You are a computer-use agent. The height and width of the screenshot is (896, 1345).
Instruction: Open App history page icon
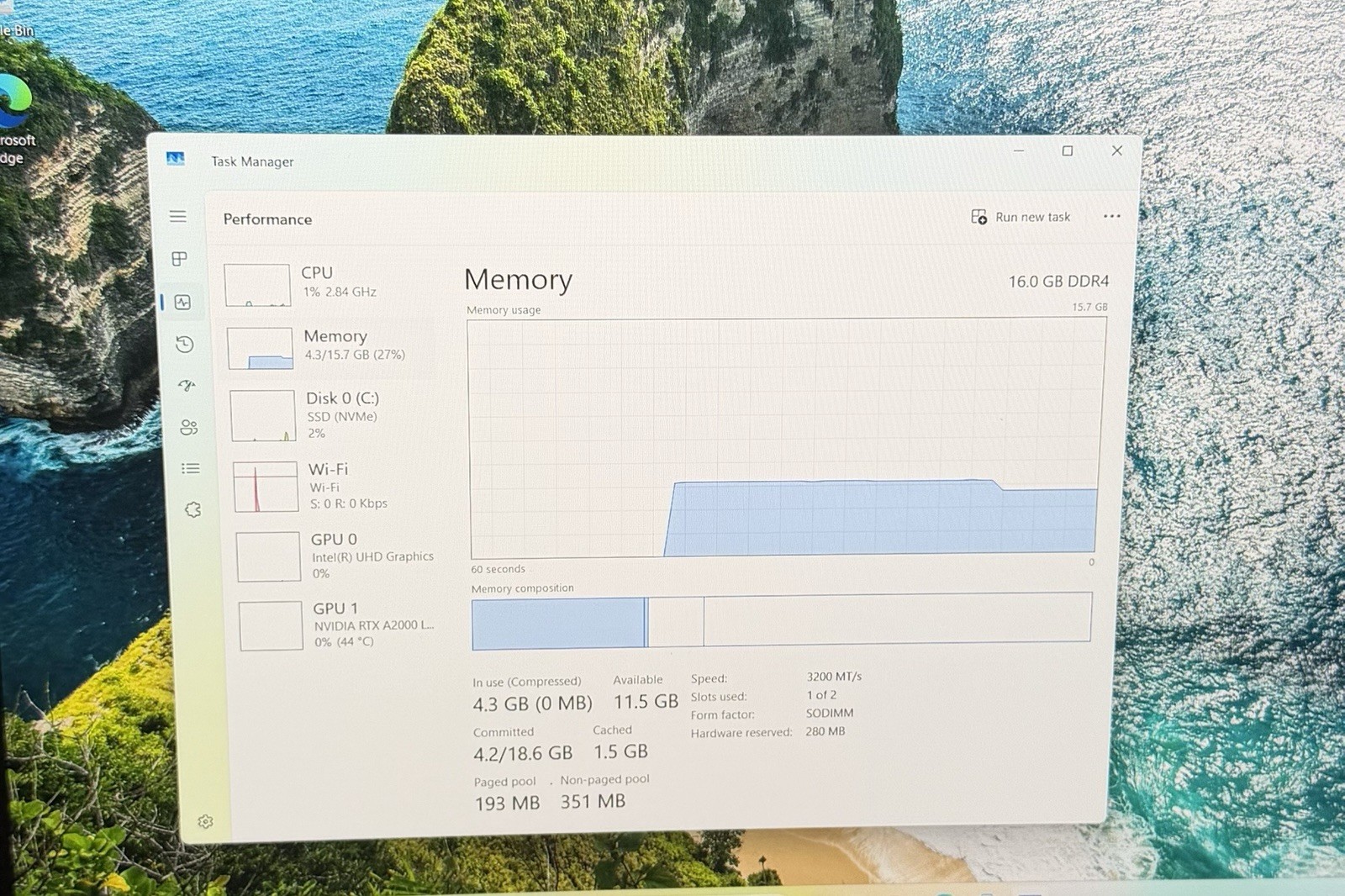(185, 344)
